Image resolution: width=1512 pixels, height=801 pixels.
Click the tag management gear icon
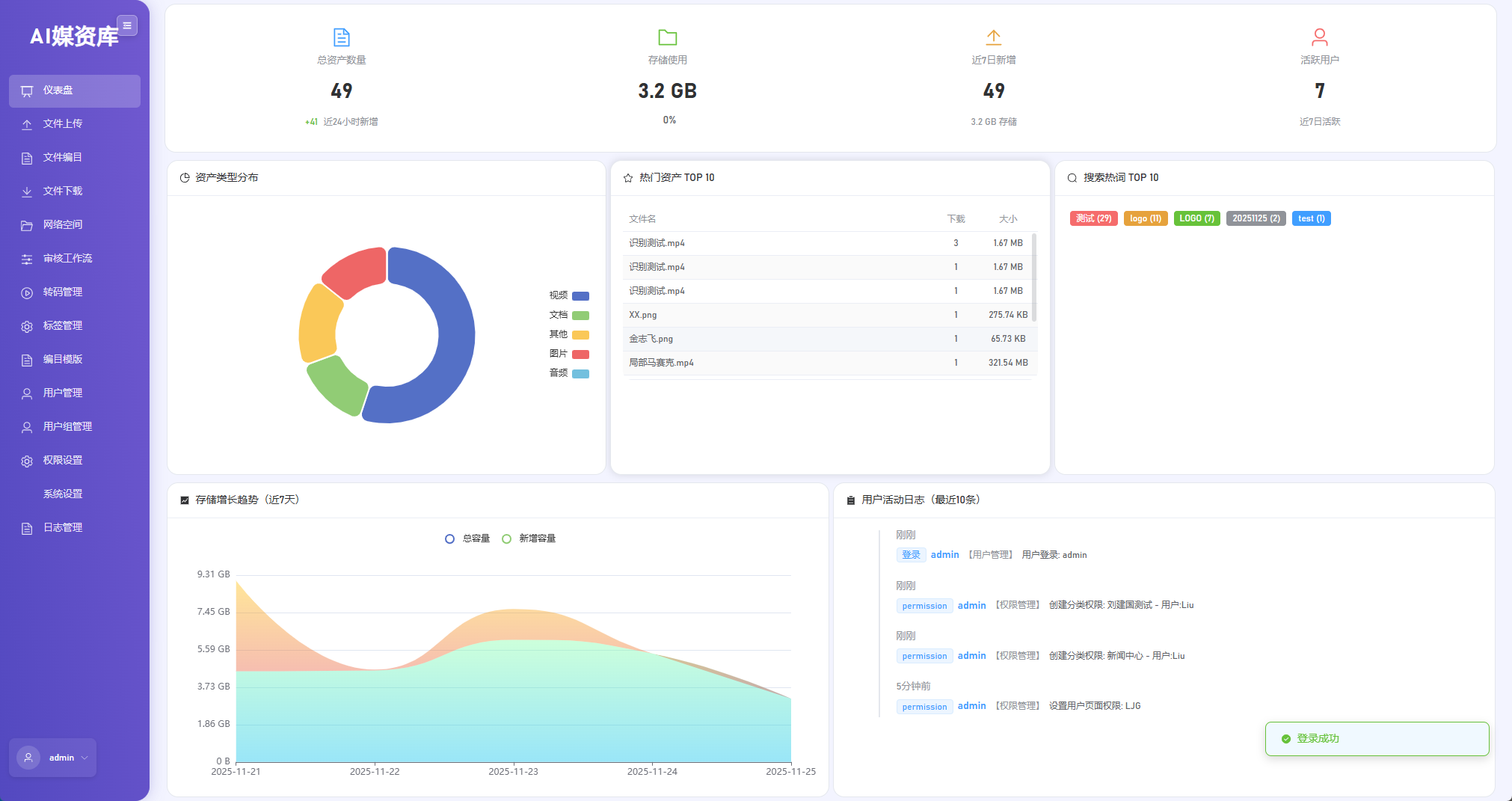(x=27, y=326)
